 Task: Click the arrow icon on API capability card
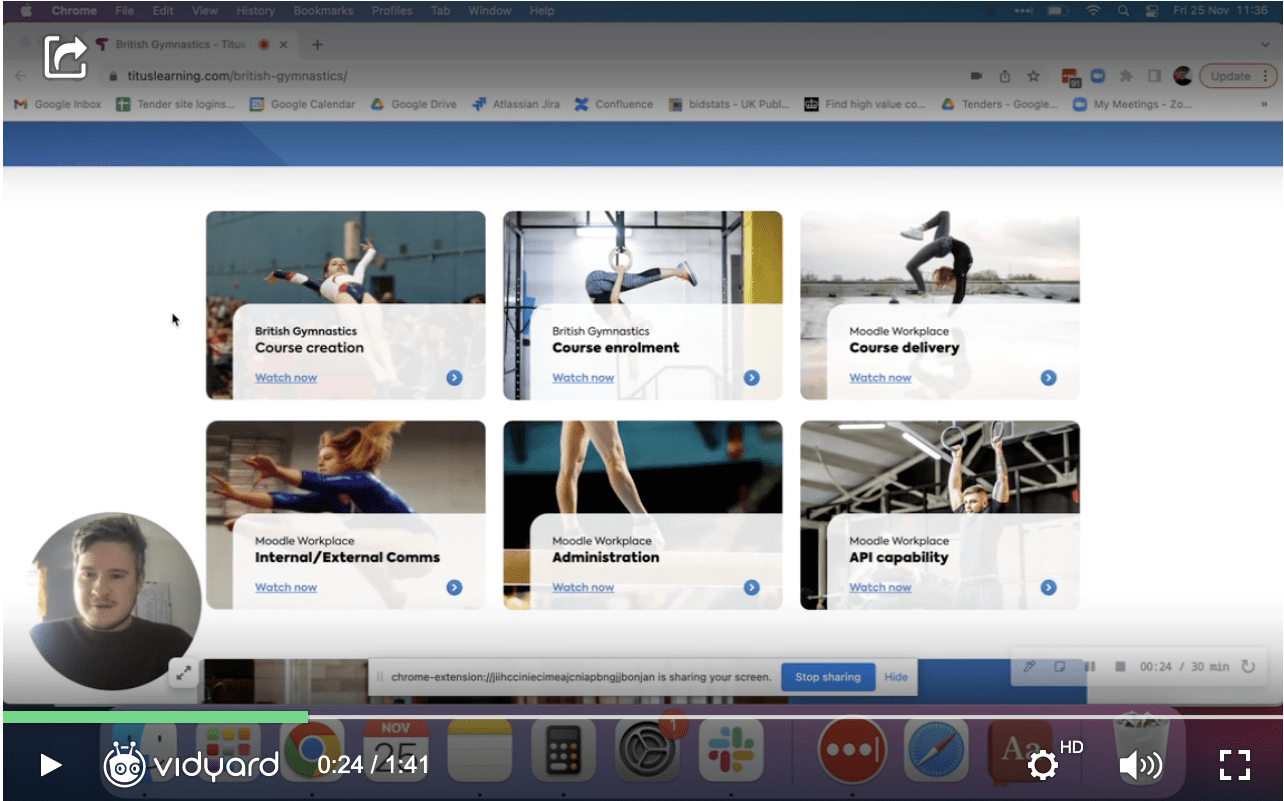(x=1048, y=587)
